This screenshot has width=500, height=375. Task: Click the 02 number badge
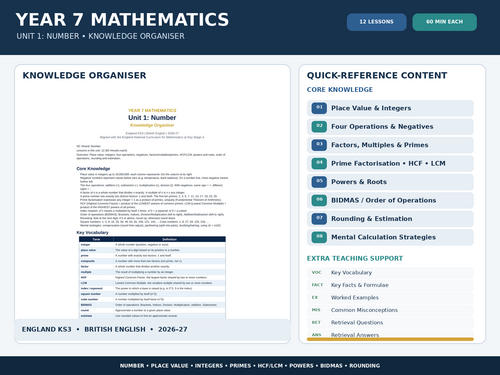tap(319, 126)
